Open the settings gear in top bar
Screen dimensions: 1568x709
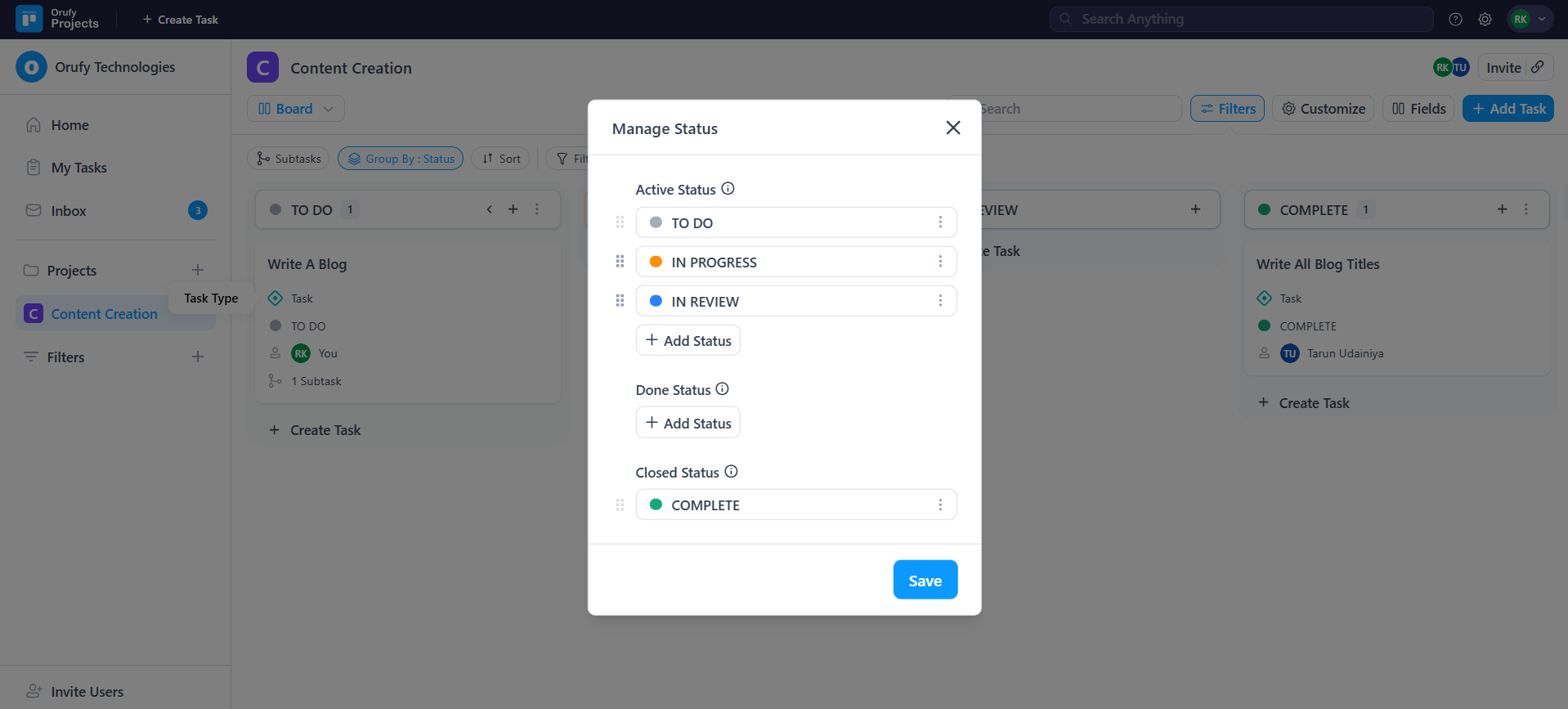pyautogui.click(x=1485, y=20)
